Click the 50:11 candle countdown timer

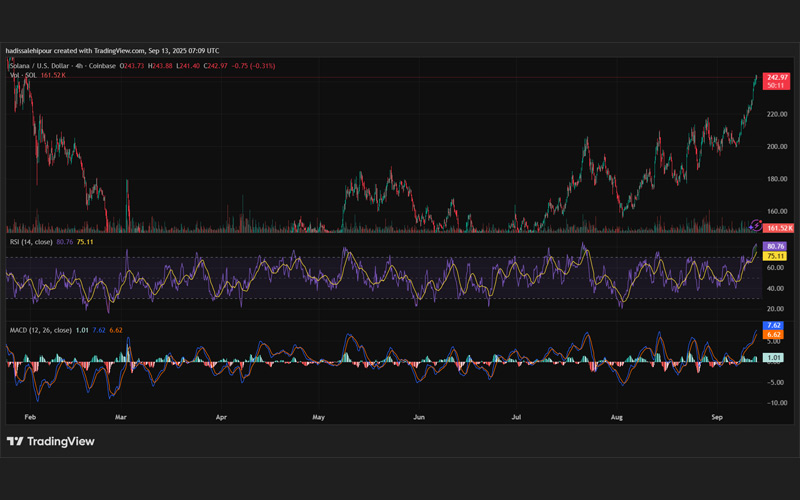776,86
